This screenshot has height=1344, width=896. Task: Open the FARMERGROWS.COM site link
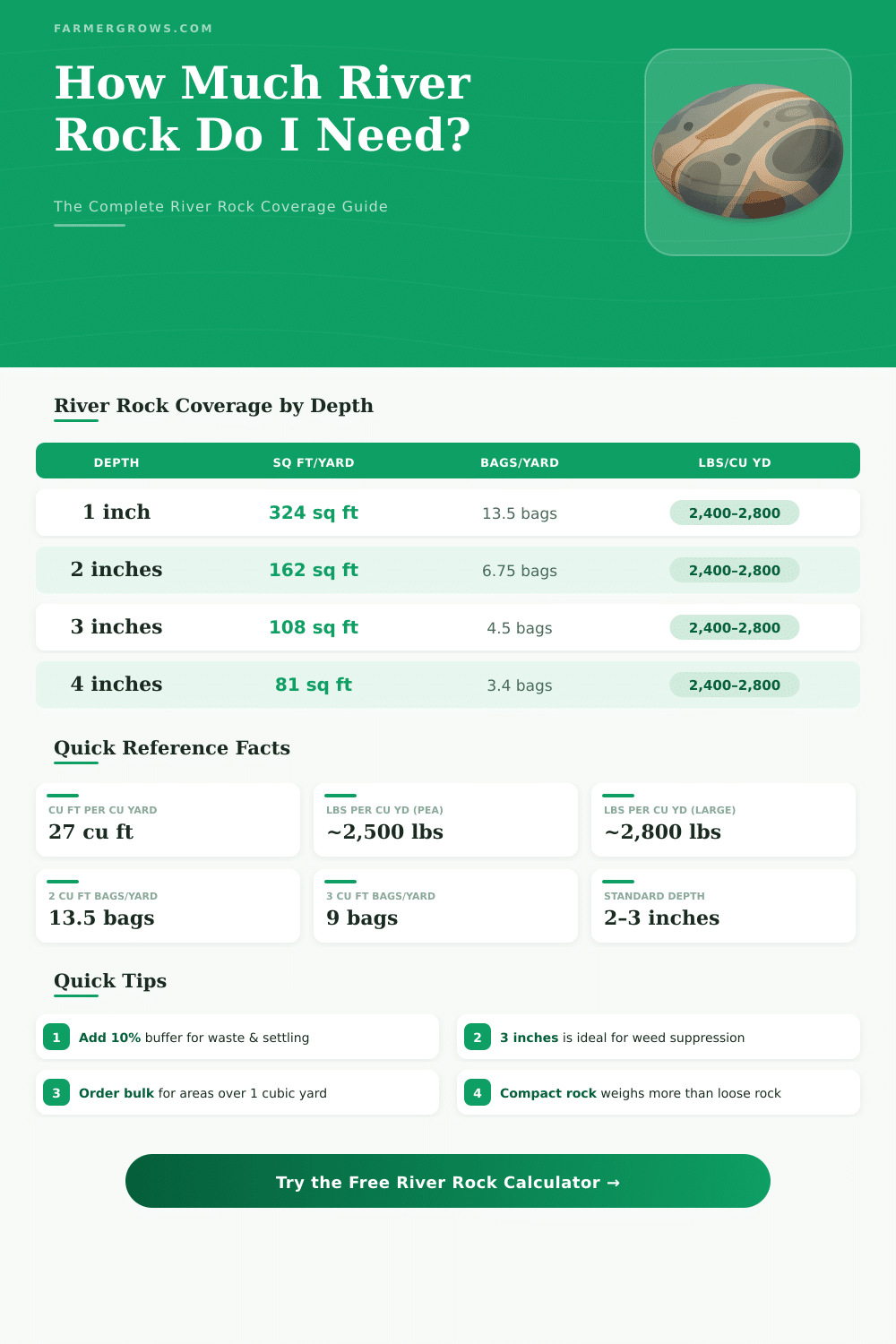[x=134, y=28]
